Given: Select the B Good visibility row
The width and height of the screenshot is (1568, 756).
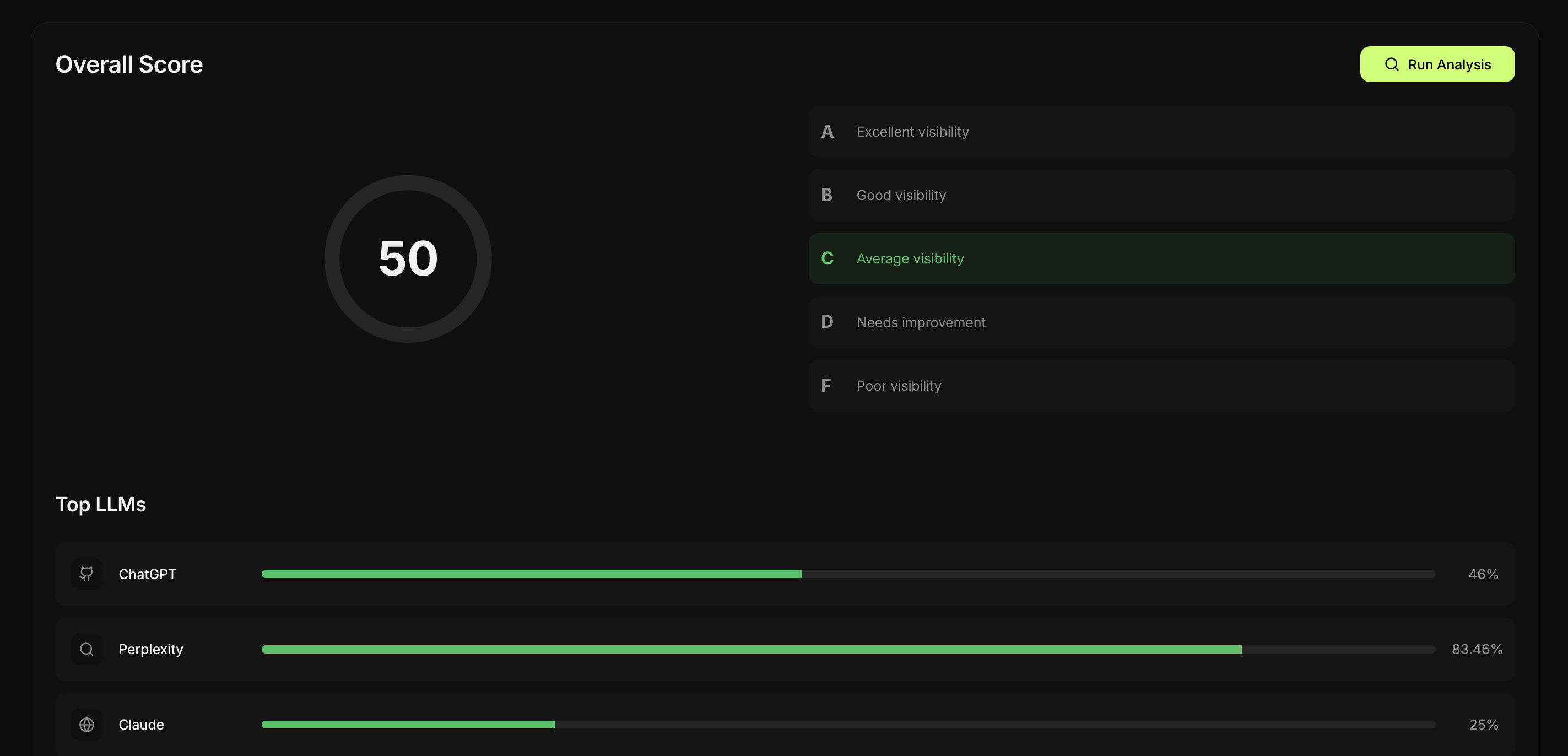Looking at the screenshot, I should 1161,195.
